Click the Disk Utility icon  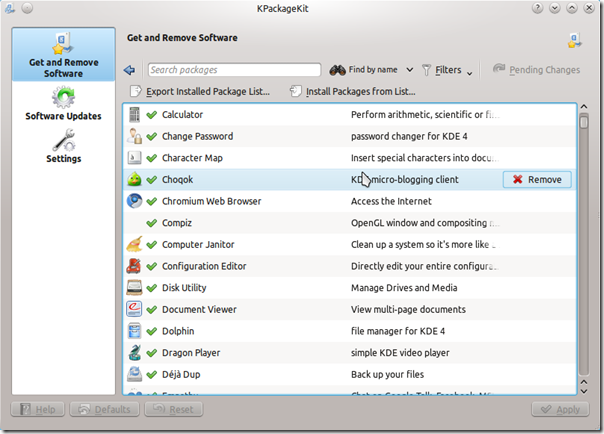[x=135, y=288]
